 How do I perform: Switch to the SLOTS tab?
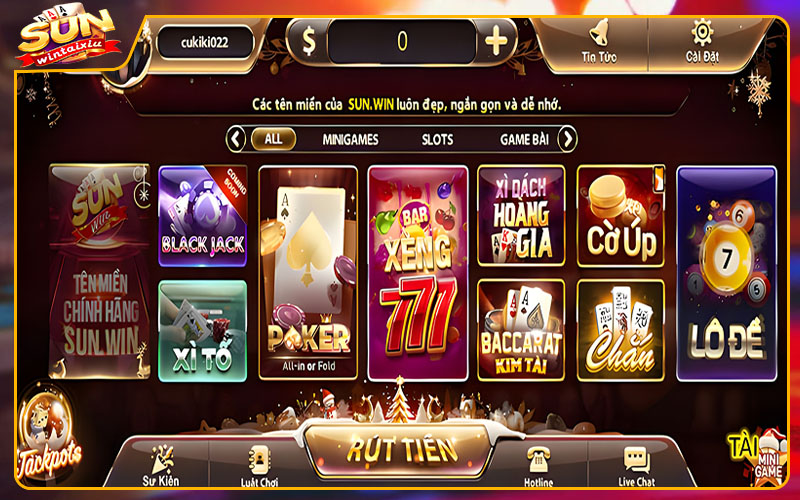437,139
